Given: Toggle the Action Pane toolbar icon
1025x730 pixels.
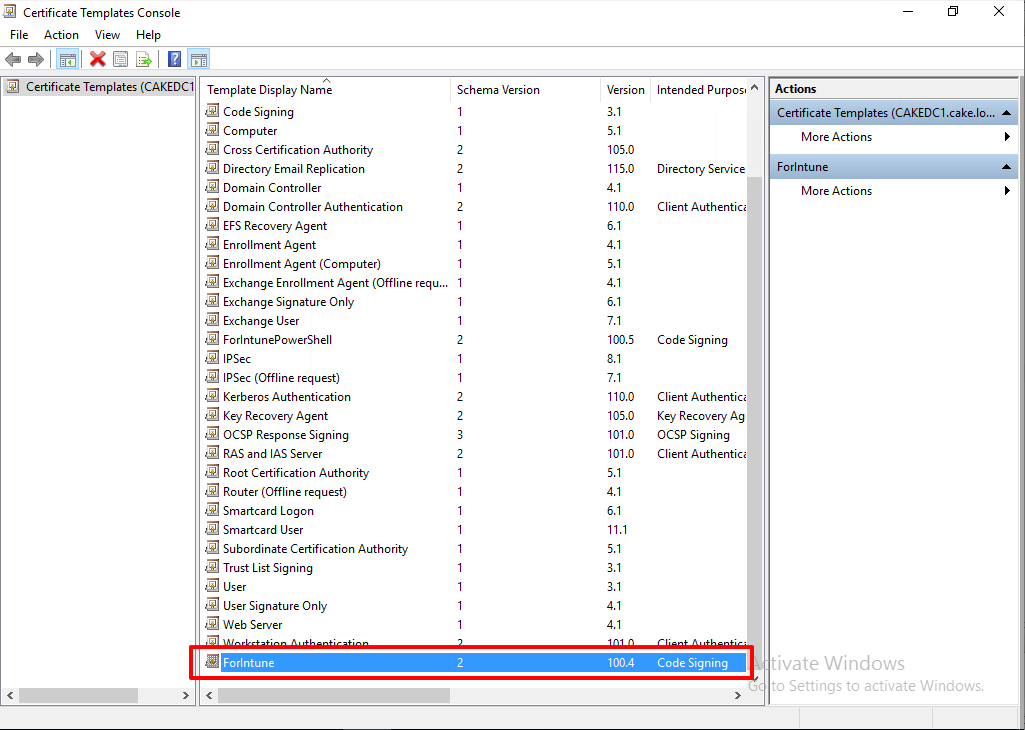Looking at the screenshot, I should tap(199, 59).
